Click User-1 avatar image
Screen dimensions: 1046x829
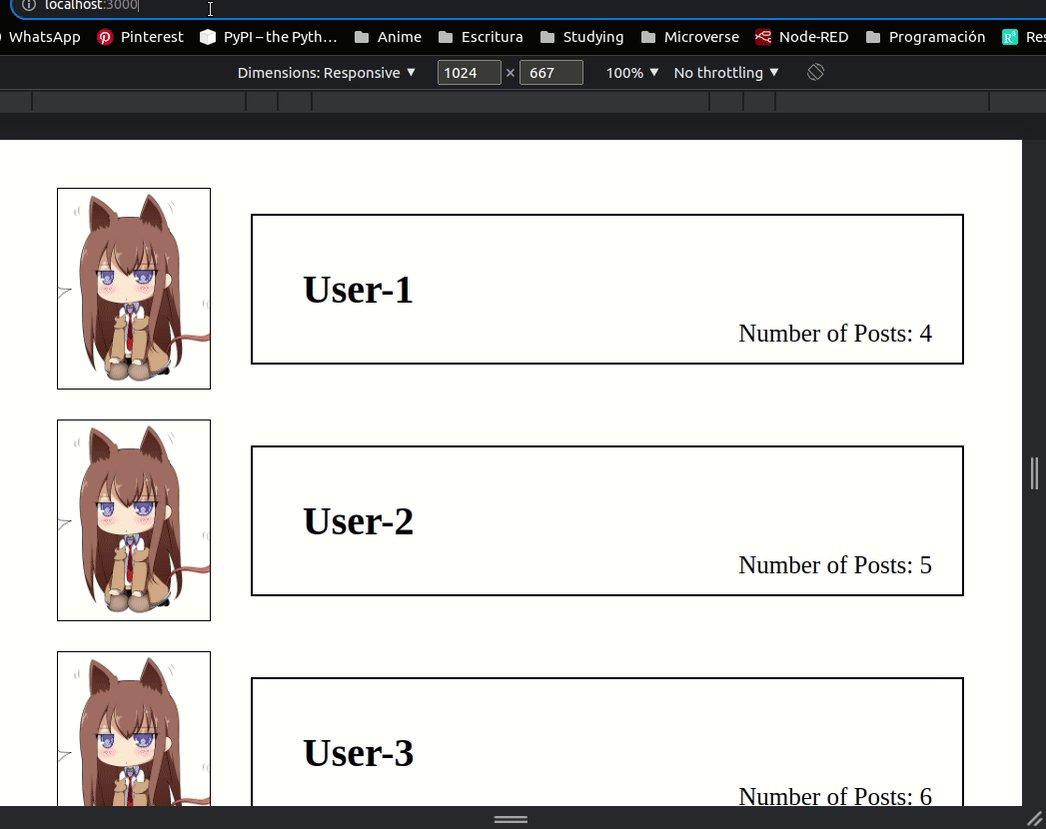134,289
